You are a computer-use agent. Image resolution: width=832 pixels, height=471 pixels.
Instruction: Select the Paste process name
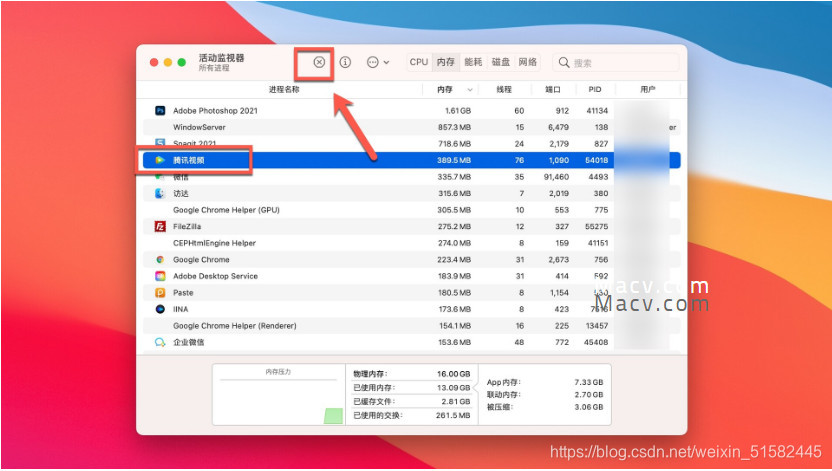click(183, 293)
